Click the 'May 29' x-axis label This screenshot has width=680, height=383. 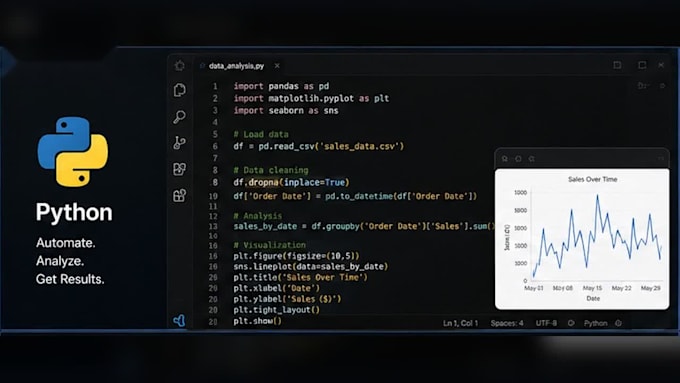[651, 288]
